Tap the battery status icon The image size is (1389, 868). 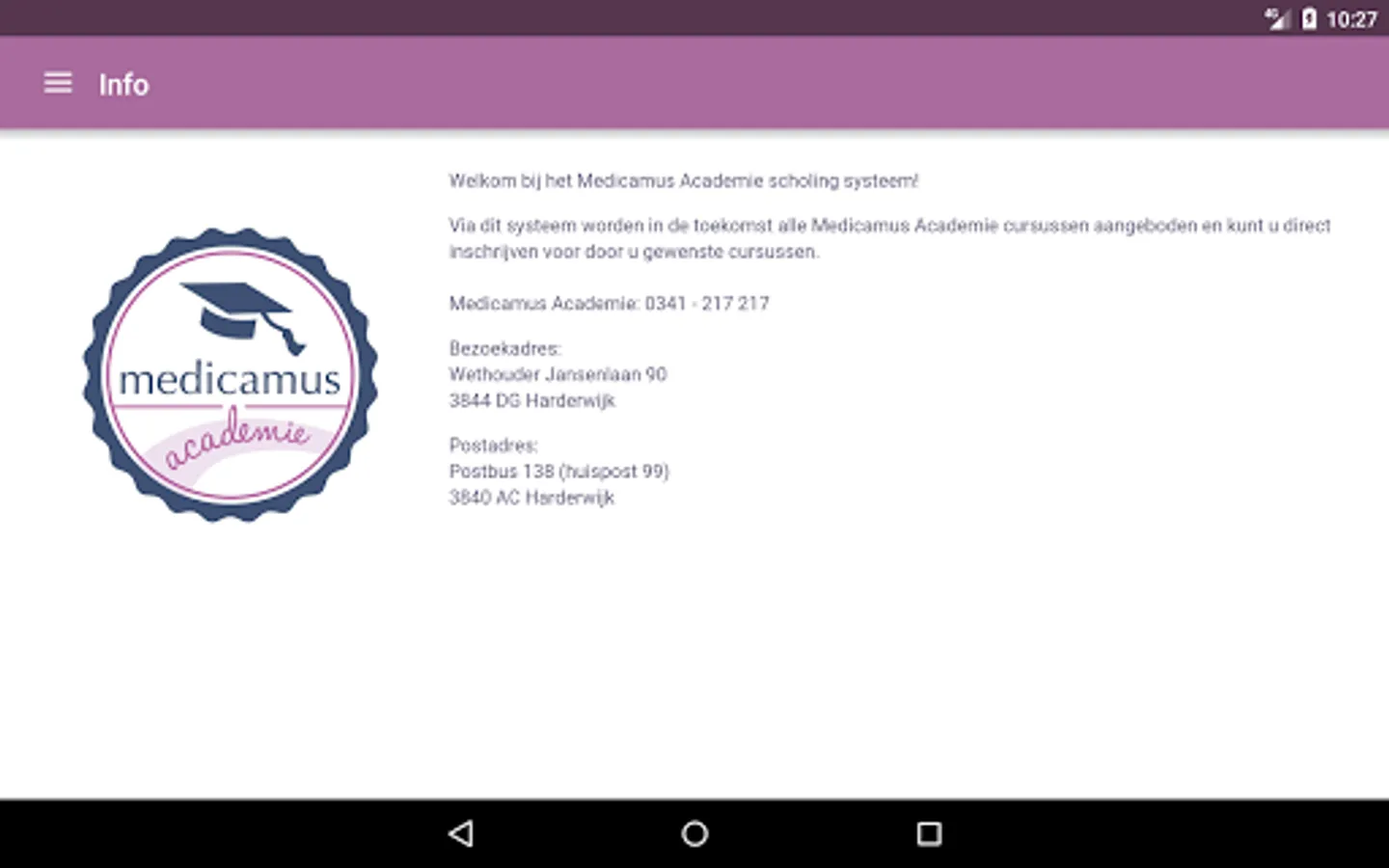click(1309, 18)
